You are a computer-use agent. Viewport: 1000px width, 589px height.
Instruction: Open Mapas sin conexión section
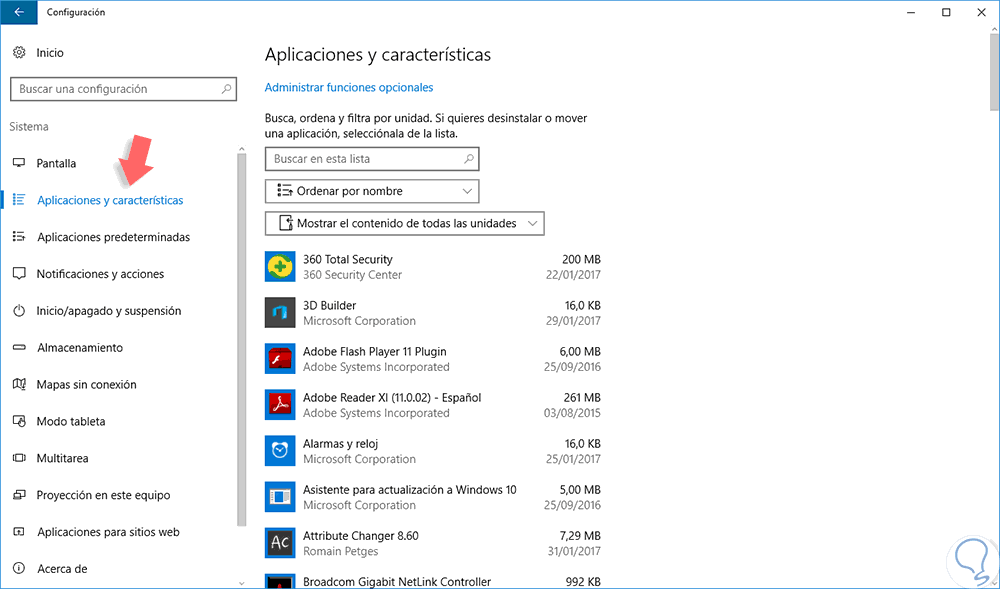pos(86,384)
